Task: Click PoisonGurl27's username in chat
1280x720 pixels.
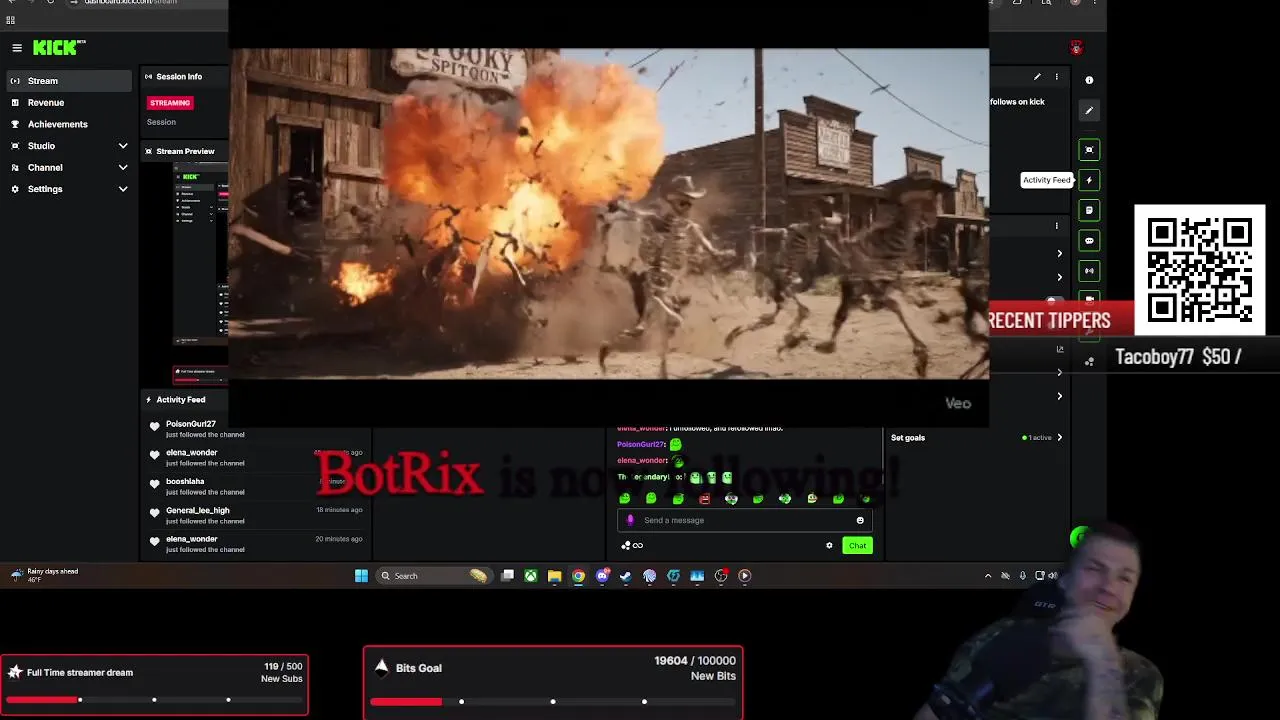Action: tap(641, 444)
